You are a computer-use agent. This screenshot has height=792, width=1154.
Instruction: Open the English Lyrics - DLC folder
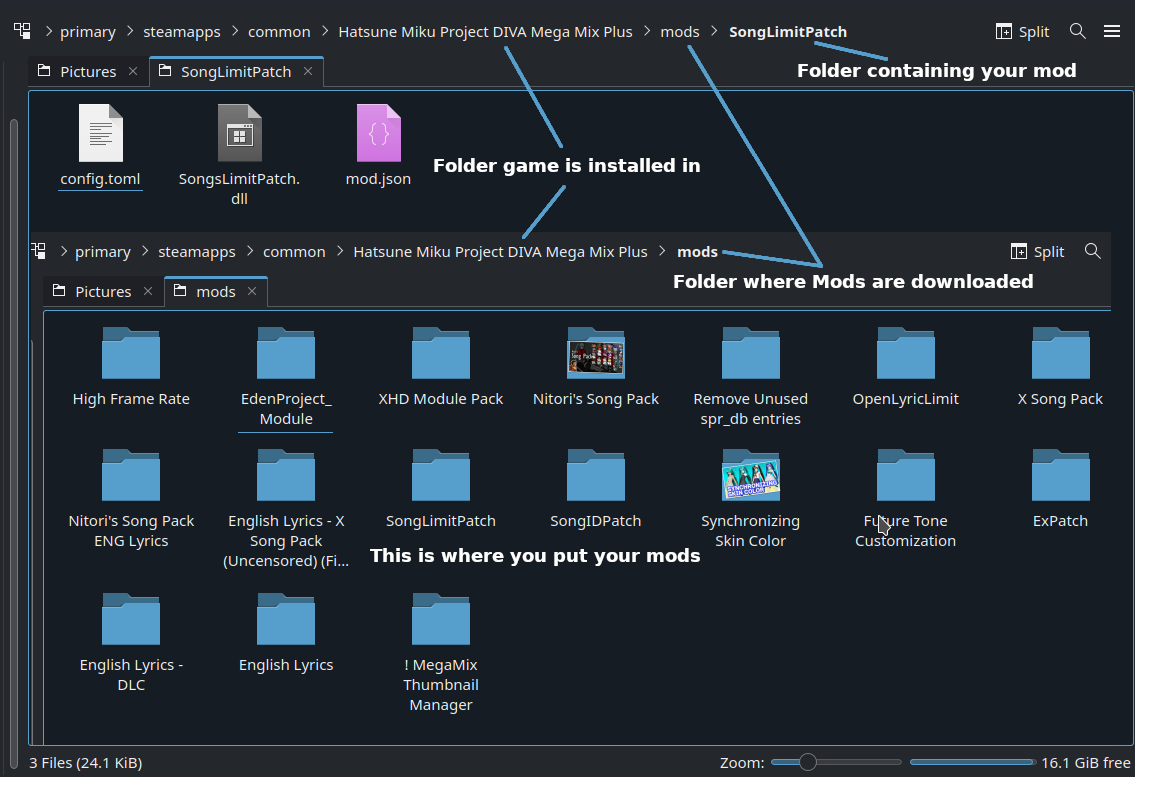point(131,620)
